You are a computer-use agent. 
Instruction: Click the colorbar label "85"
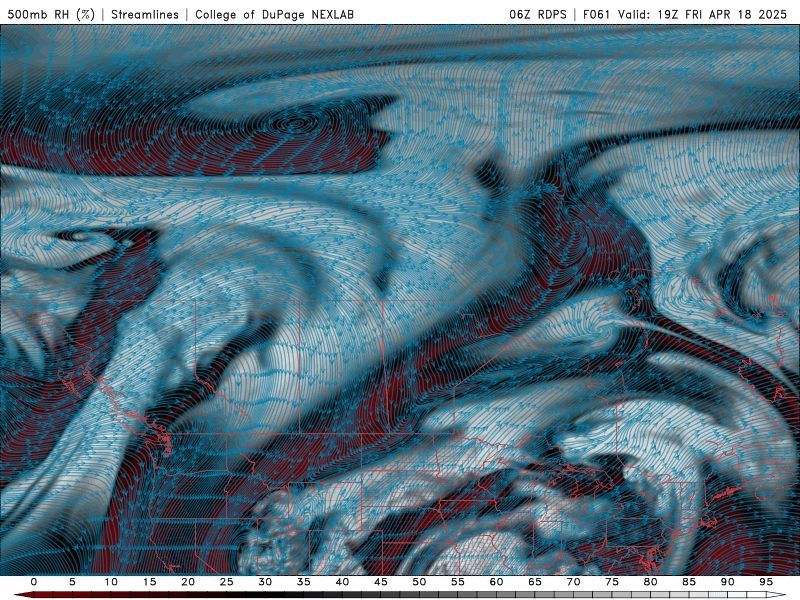click(x=689, y=582)
